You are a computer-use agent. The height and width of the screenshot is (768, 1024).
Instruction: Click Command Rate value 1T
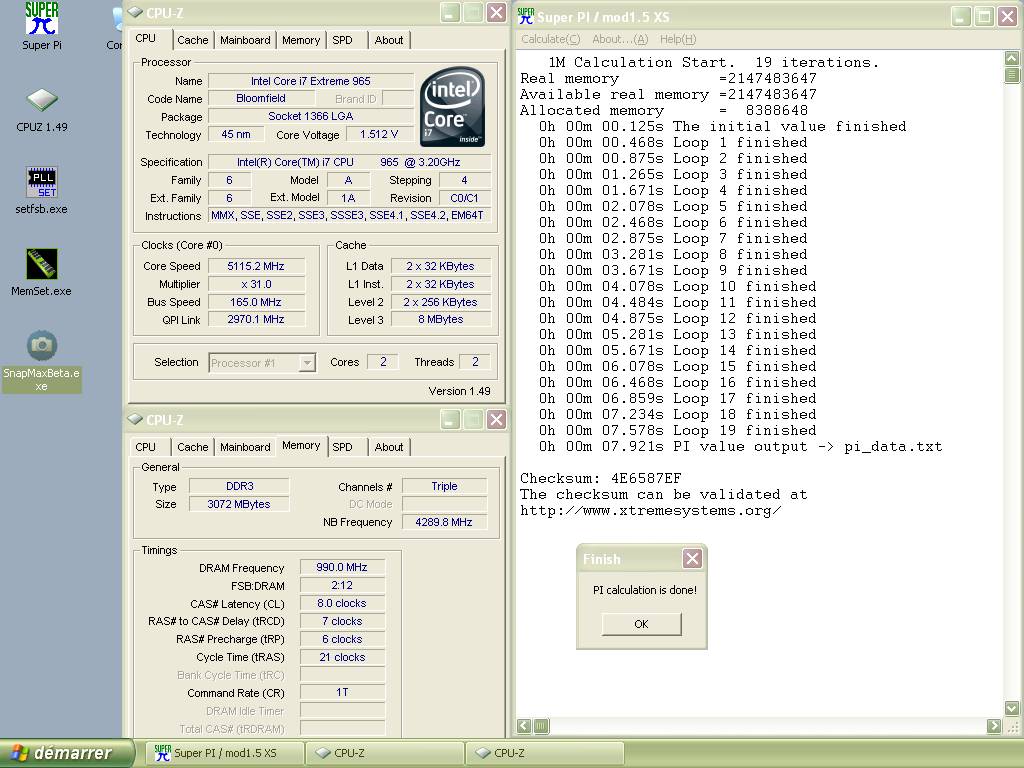click(342, 692)
